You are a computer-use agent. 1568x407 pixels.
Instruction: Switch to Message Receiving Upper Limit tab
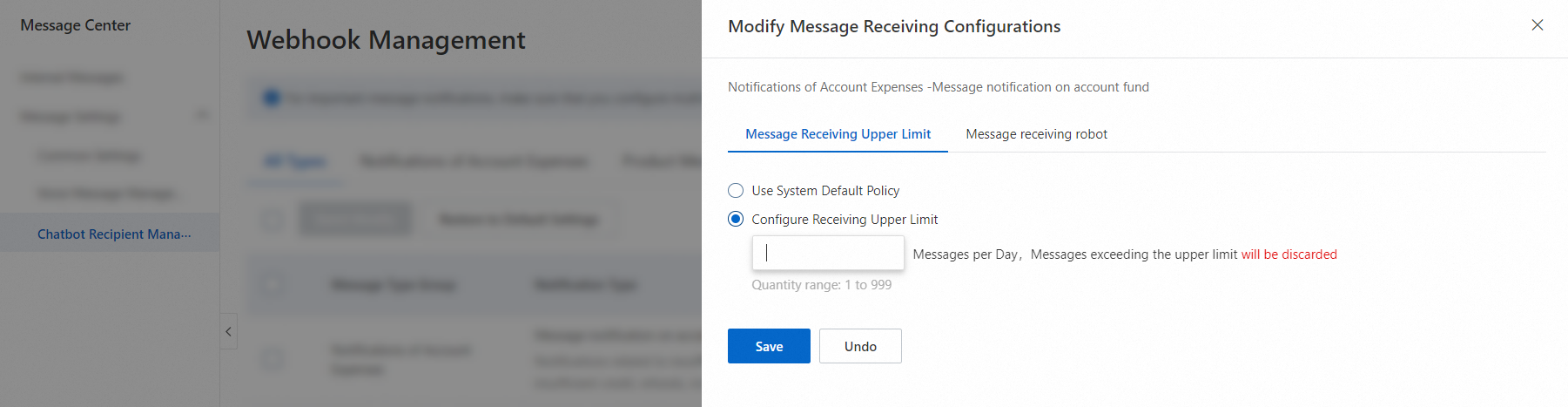click(x=838, y=134)
